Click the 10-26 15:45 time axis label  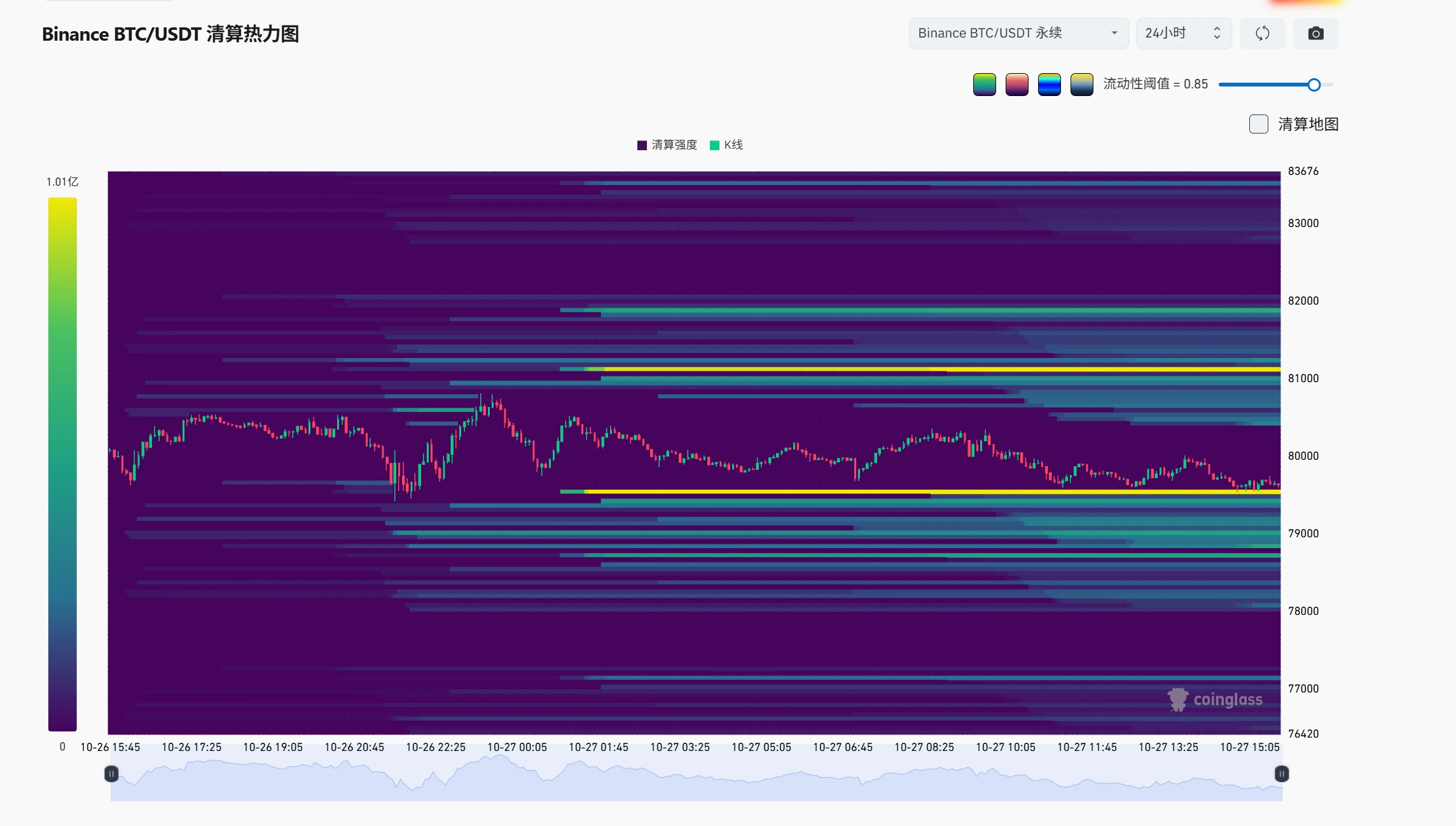(110, 747)
